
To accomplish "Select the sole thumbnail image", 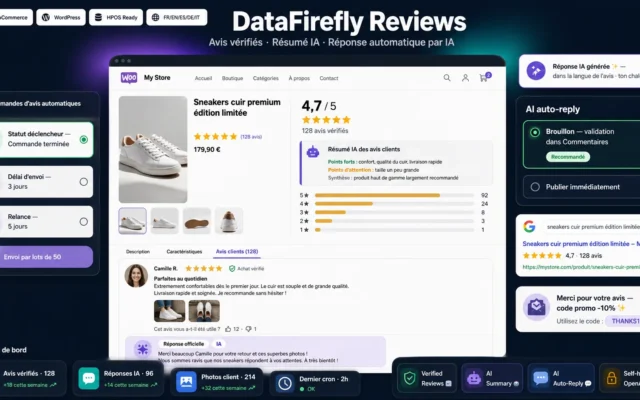I will (197, 221).
